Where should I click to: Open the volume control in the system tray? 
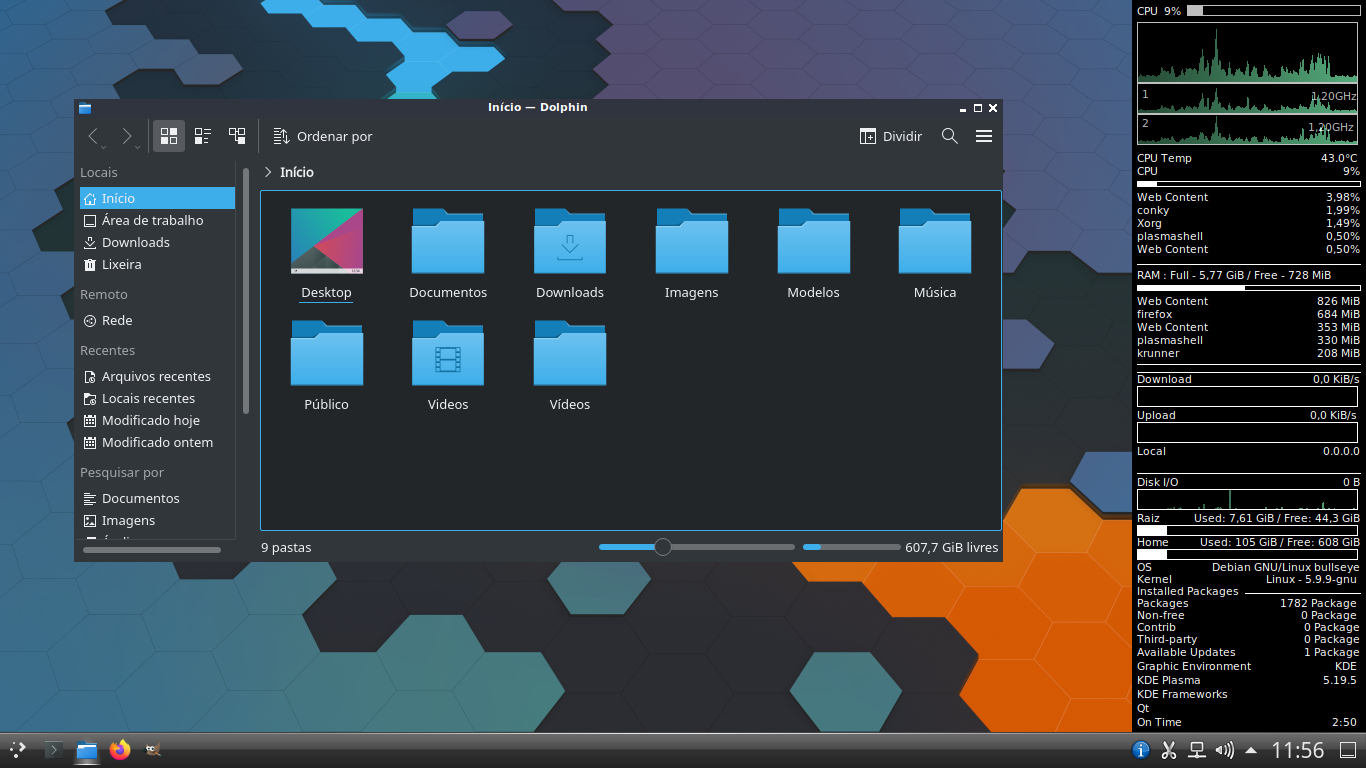tap(1224, 749)
